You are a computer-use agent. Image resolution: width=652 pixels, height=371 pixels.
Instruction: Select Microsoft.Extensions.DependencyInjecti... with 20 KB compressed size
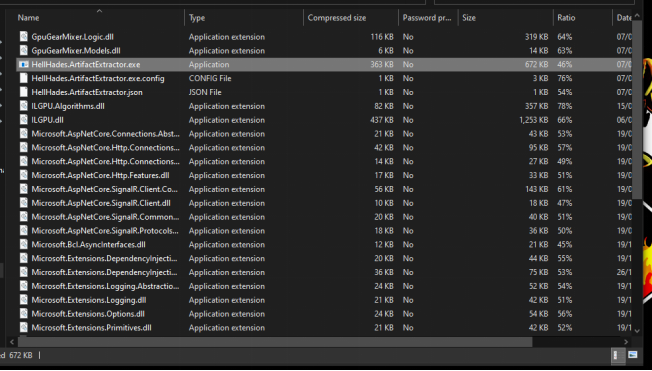(x=104, y=258)
